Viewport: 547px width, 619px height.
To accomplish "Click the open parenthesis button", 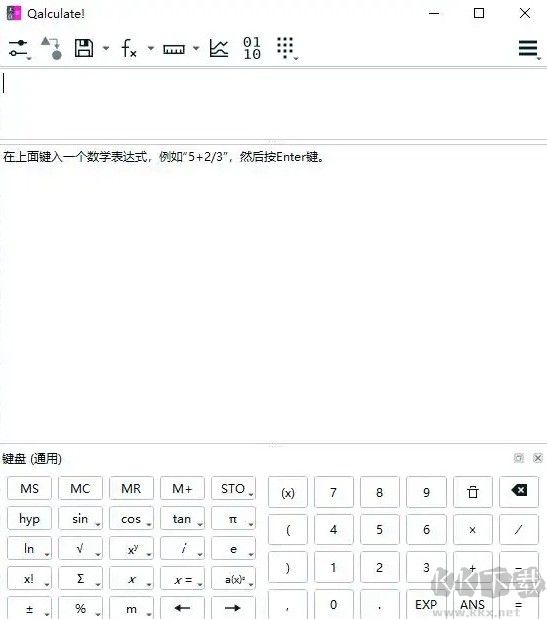I will 288,529.
